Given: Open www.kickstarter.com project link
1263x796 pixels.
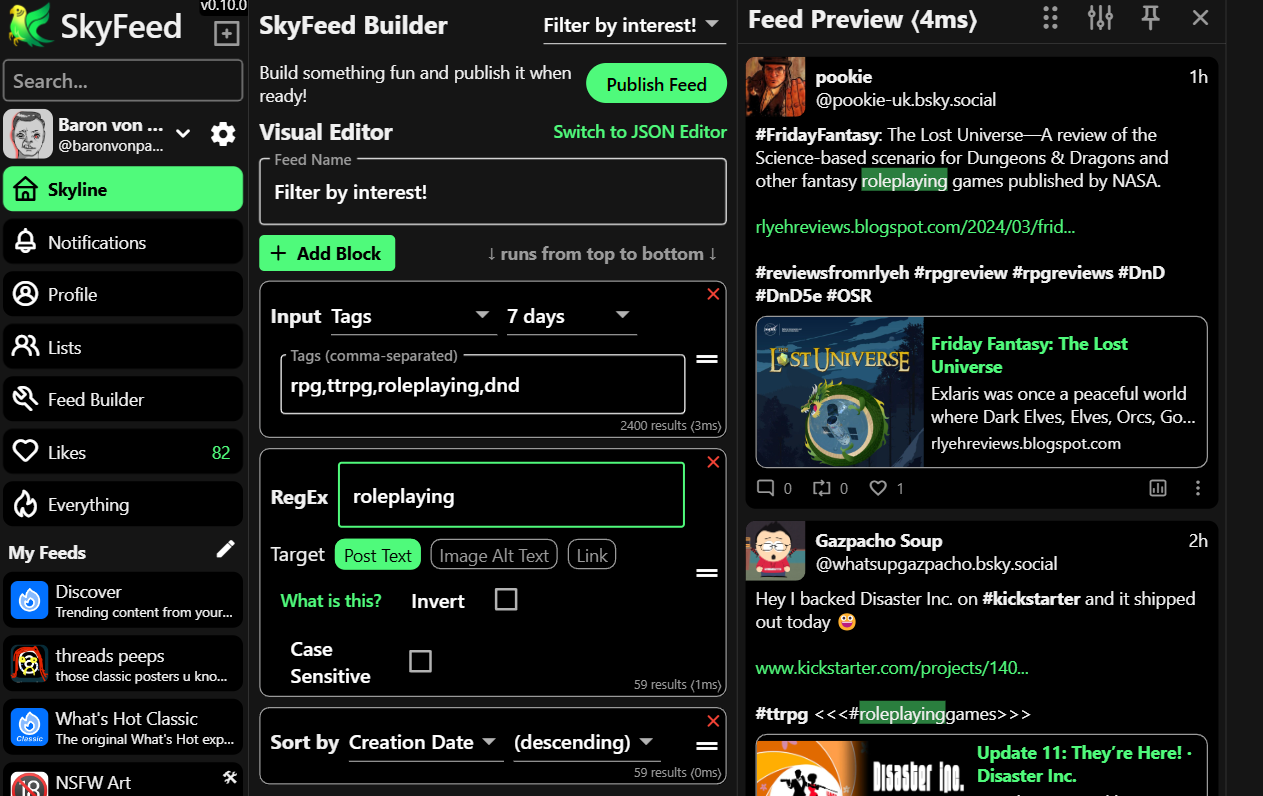Looking at the screenshot, I should [x=892, y=668].
